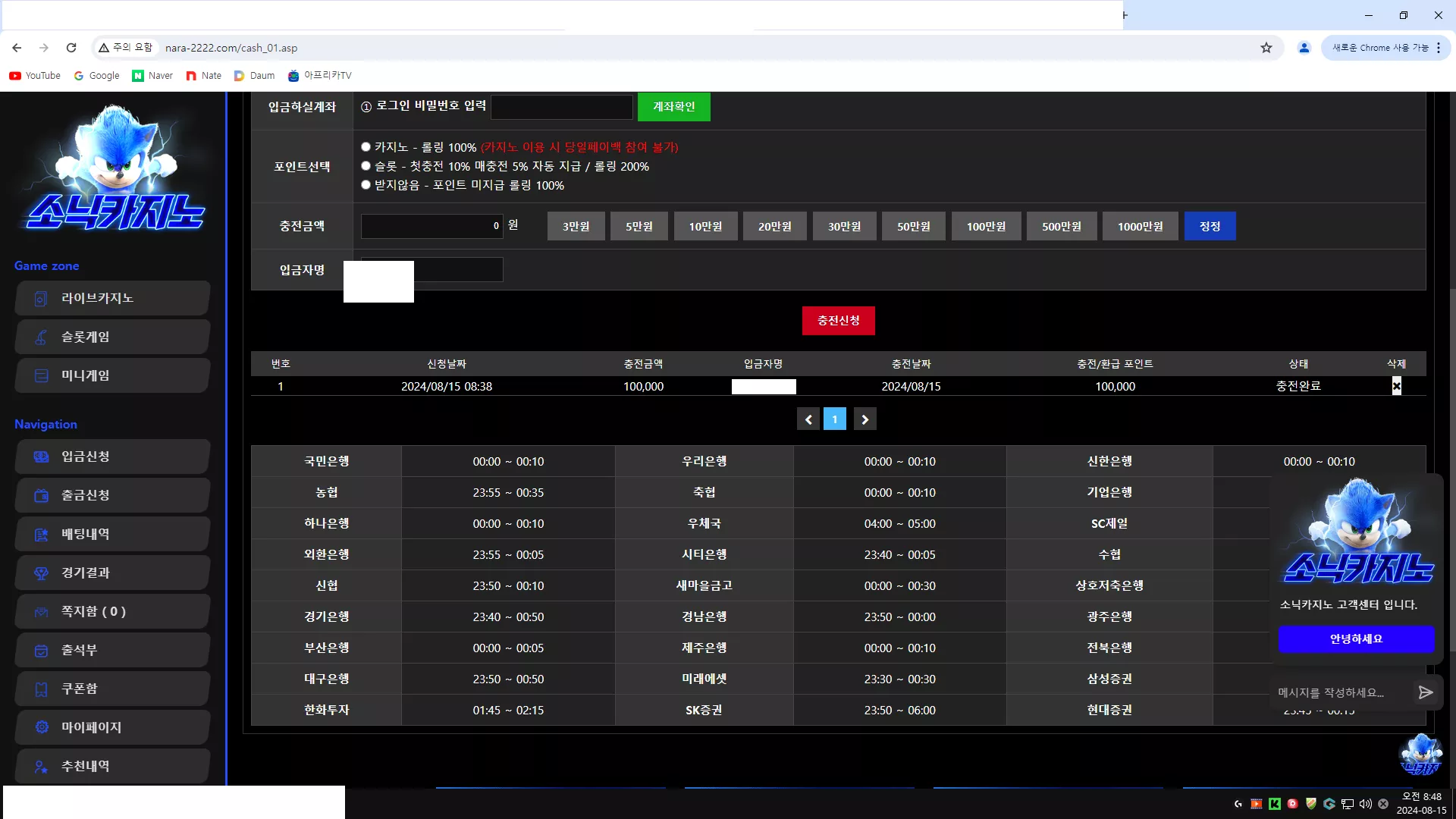Go back to the previous page
Image resolution: width=1456 pixels, height=819 pixels.
tap(17, 48)
